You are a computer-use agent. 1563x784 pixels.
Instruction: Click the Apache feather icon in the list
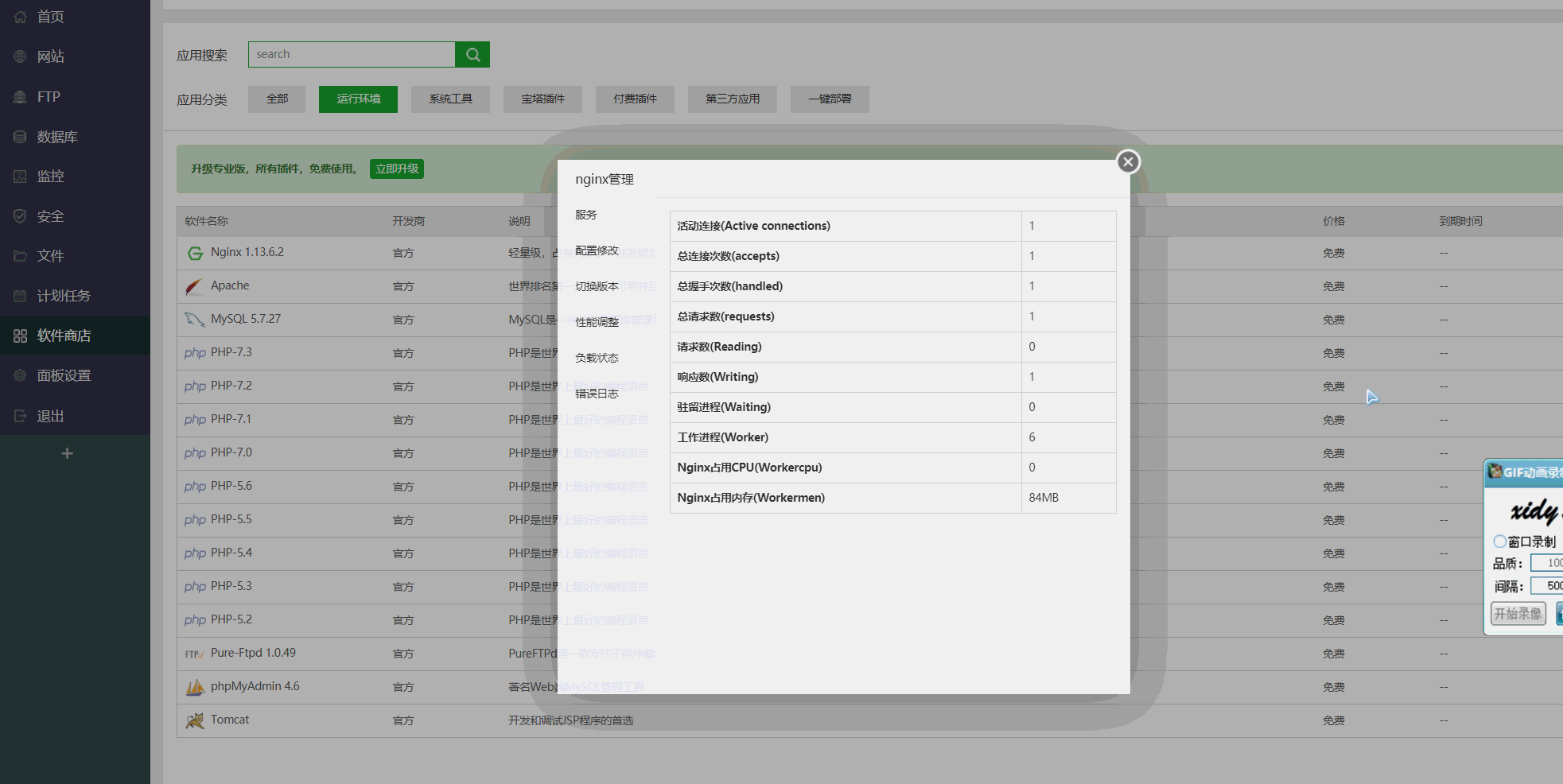coord(195,286)
